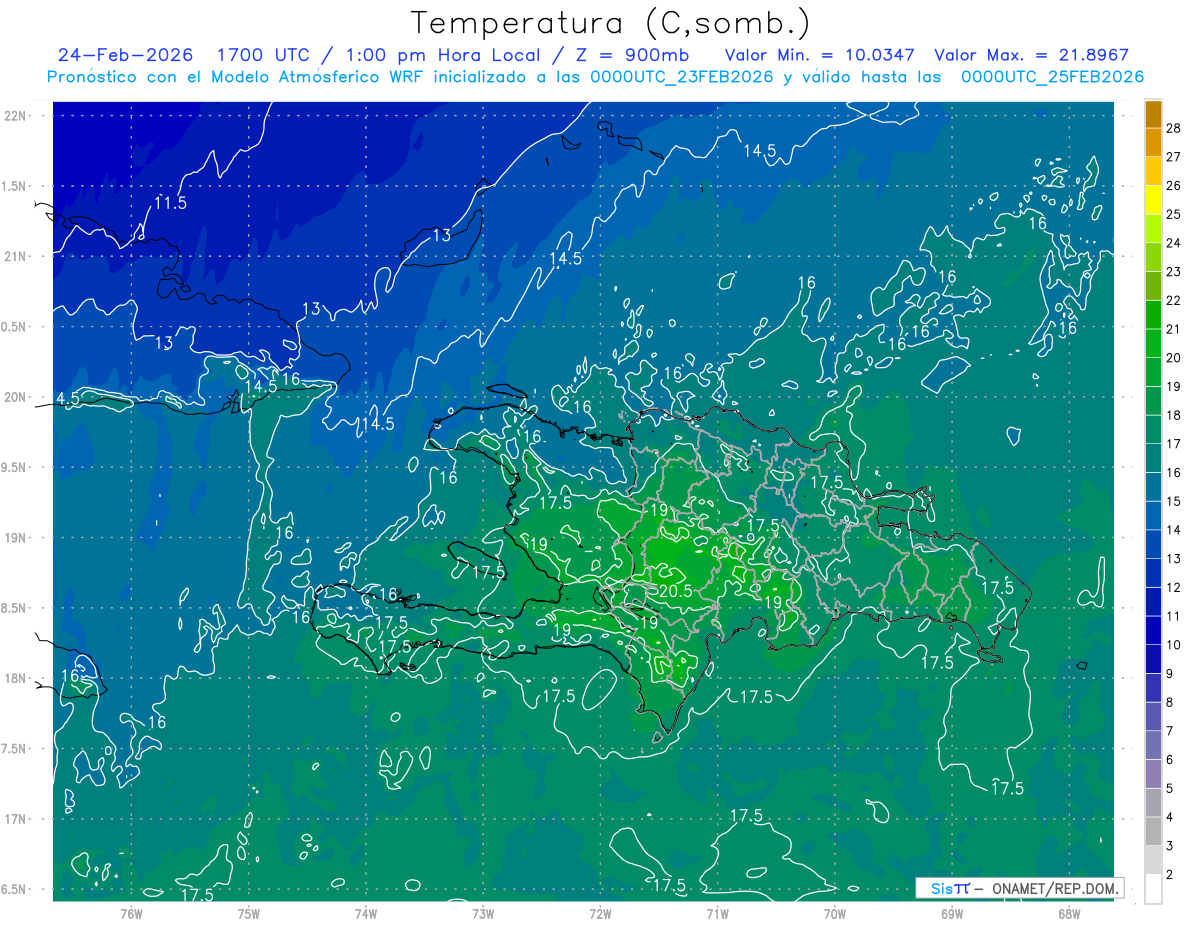
Task: Click the title 'Temperatura (C,somb.)'
Action: [x=611, y=23]
